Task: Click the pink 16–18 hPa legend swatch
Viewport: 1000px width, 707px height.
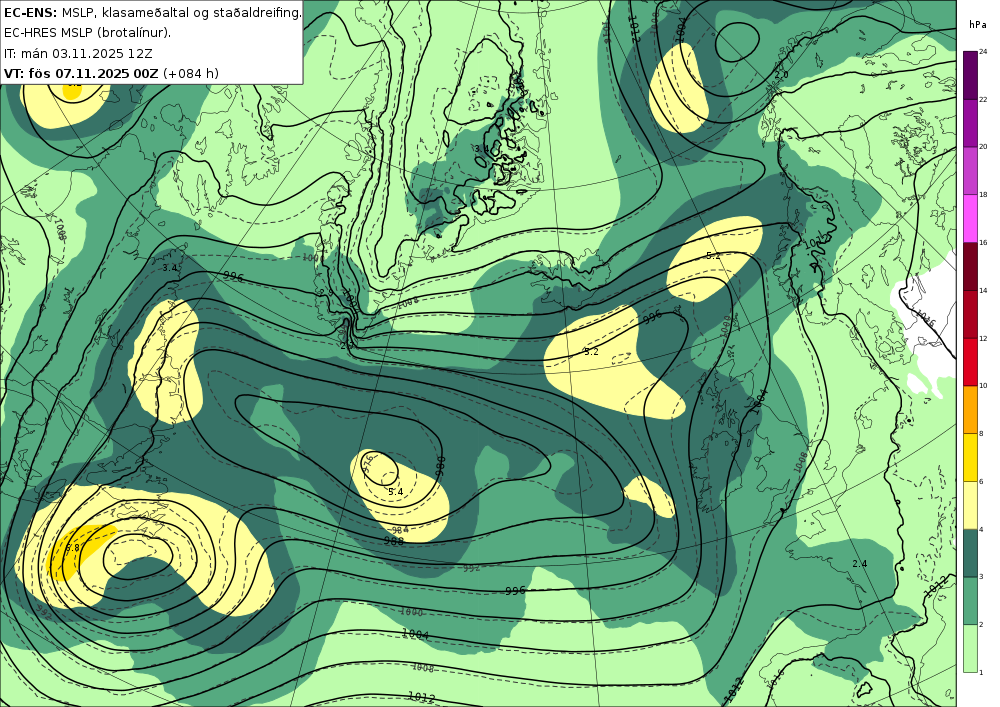Action: [x=970, y=218]
